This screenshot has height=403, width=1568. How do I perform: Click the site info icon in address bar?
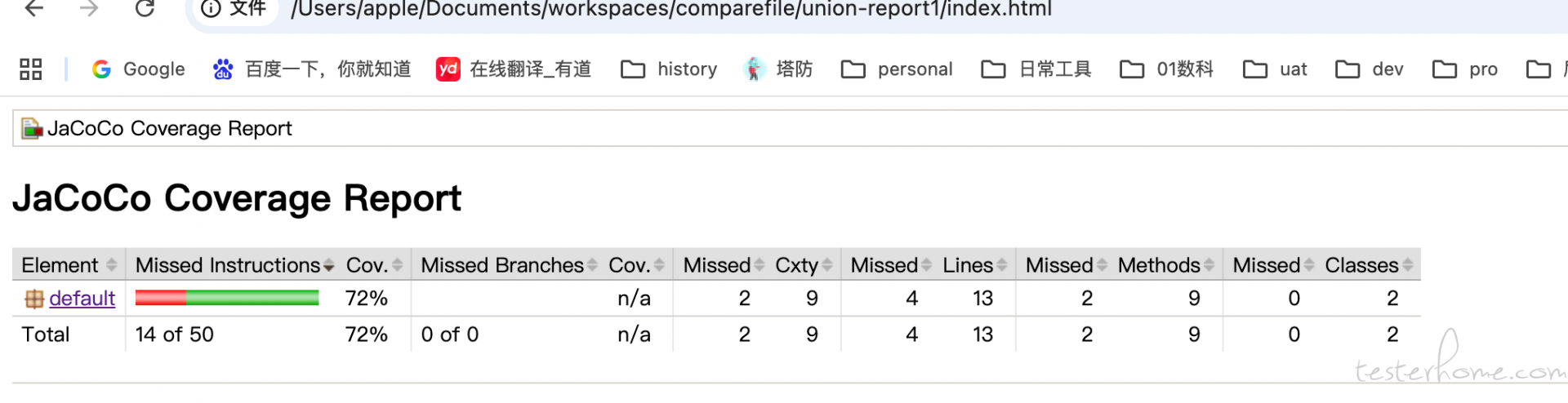click(211, 9)
